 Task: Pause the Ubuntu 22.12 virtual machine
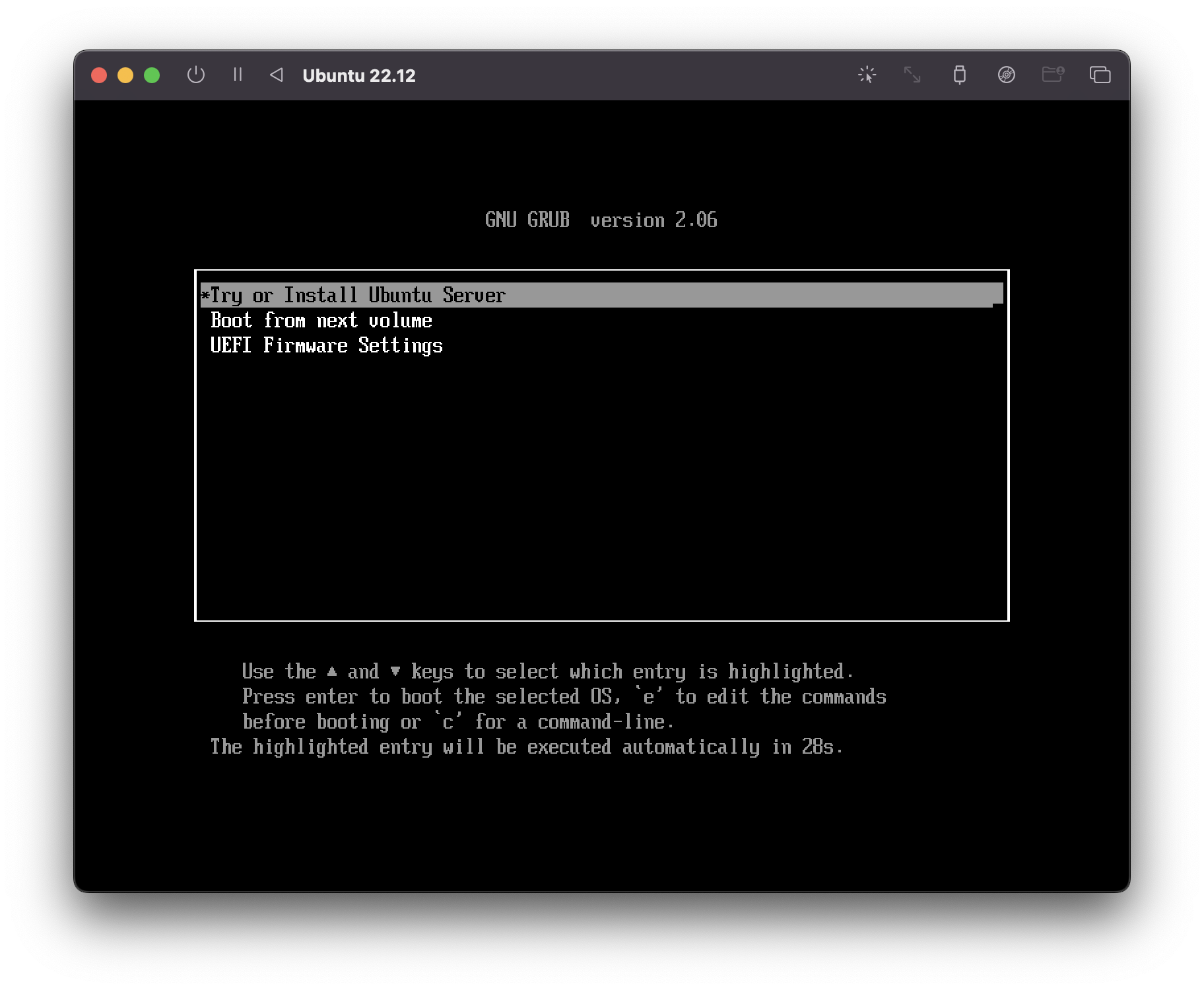(x=238, y=75)
